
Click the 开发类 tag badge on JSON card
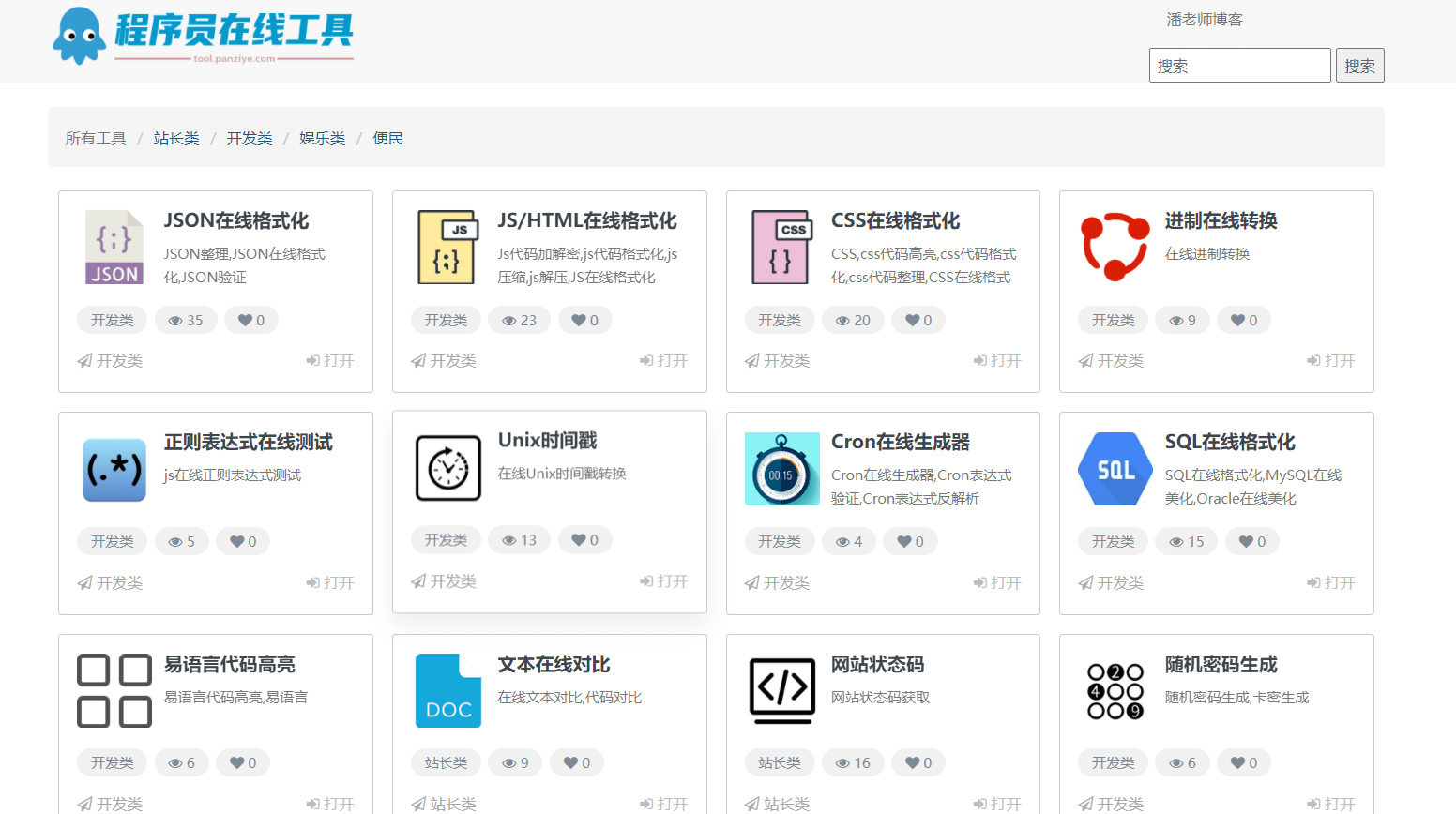112,320
